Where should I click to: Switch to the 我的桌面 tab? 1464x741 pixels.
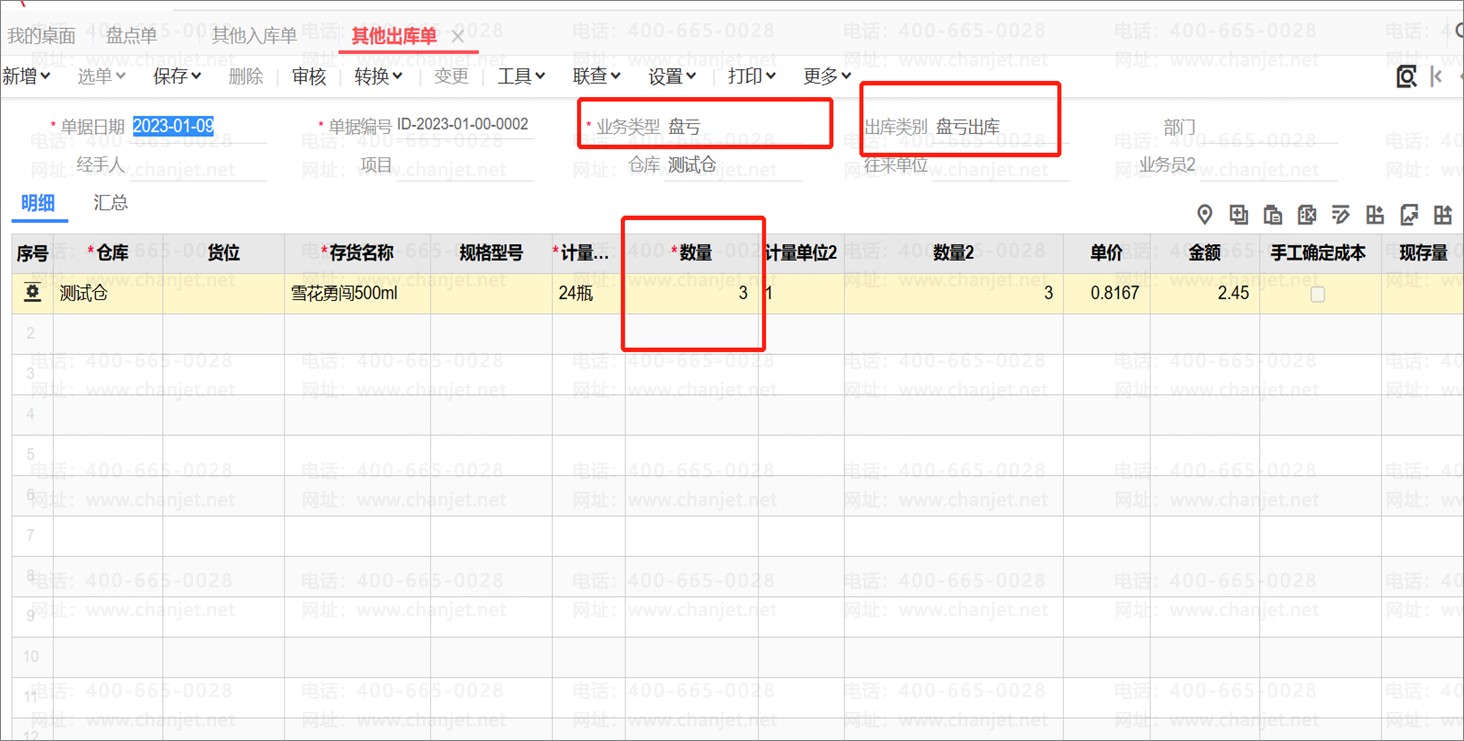click(x=42, y=36)
